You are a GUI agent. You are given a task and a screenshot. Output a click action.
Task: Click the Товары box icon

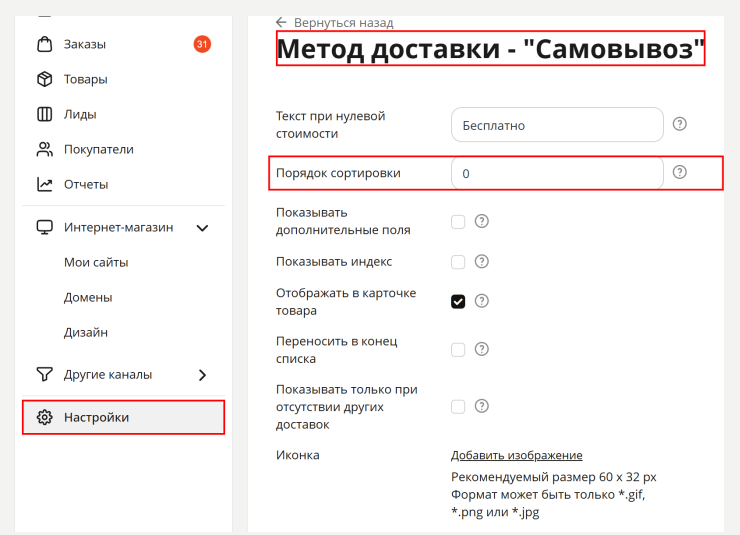tap(45, 79)
